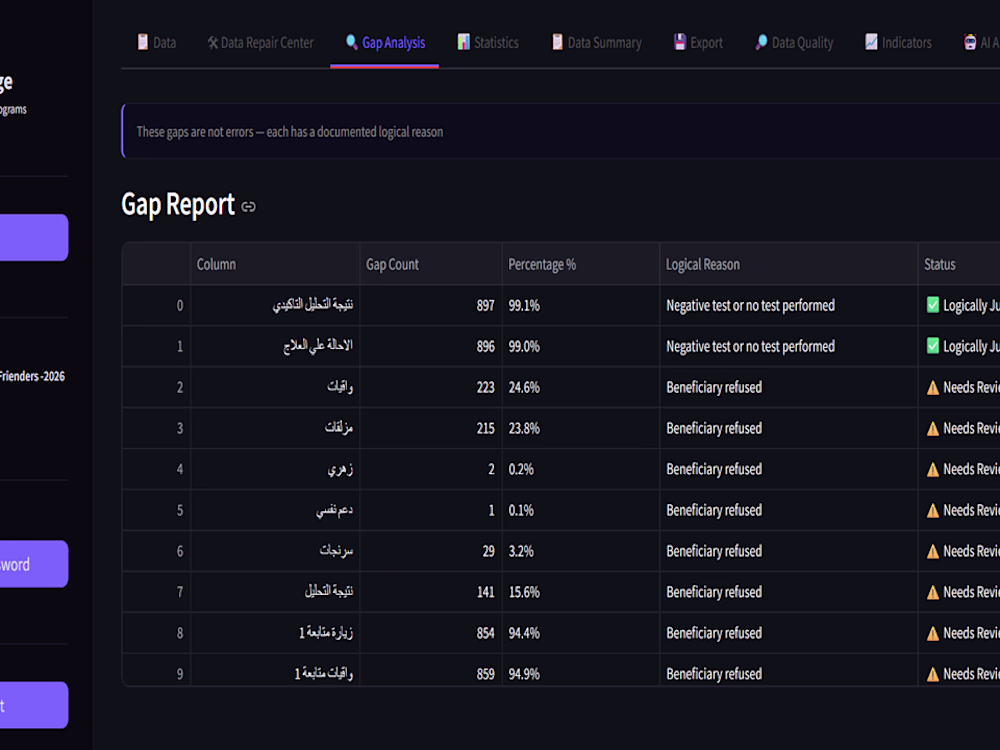Image resolution: width=1000 pixels, height=750 pixels.
Task: Click green checkmark in row 0 Status
Action: click(x=932, y=305)
